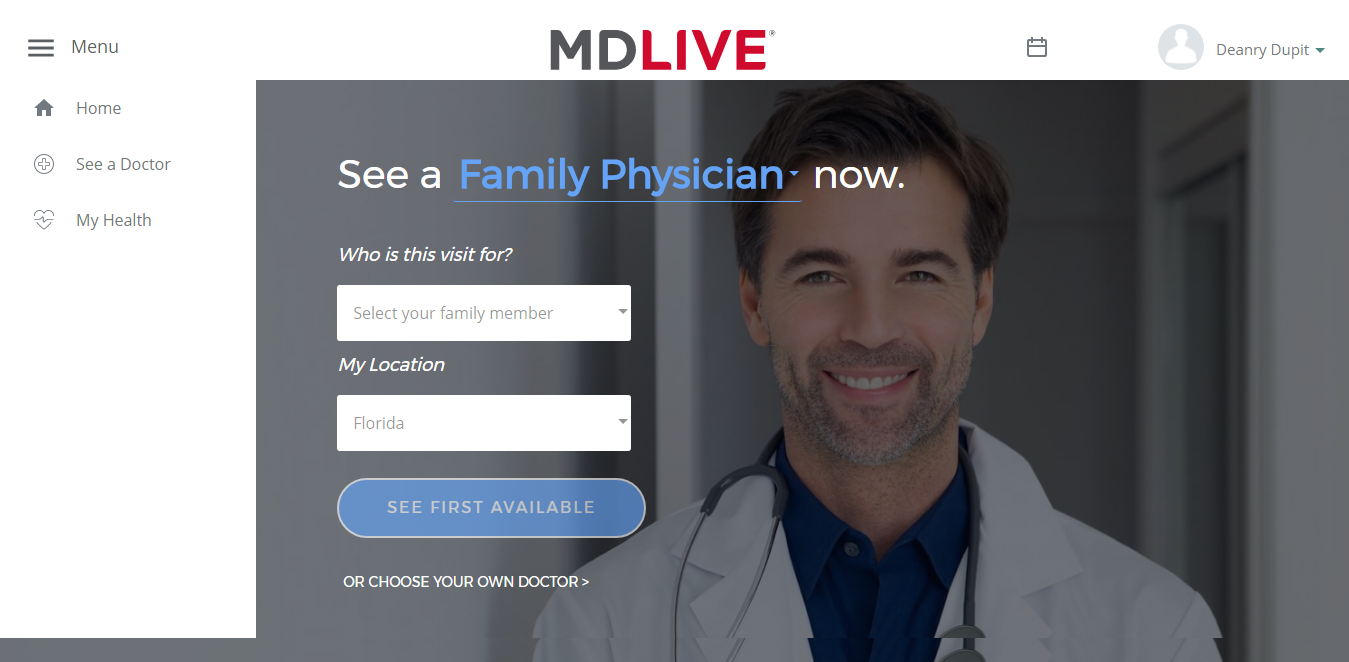1349x662 pixels.
Task: Click the Home house icon
Action: 44,108
